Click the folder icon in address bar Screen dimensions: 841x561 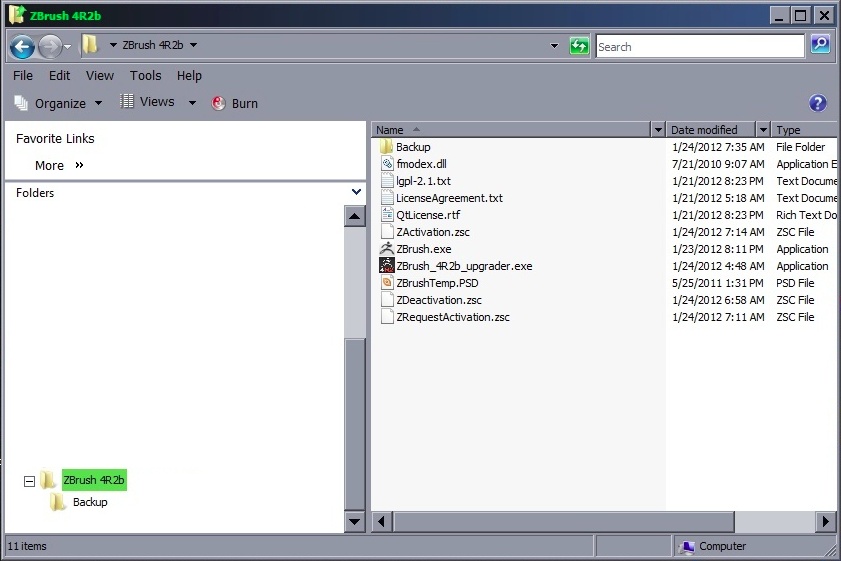click(x=90, y=45)
